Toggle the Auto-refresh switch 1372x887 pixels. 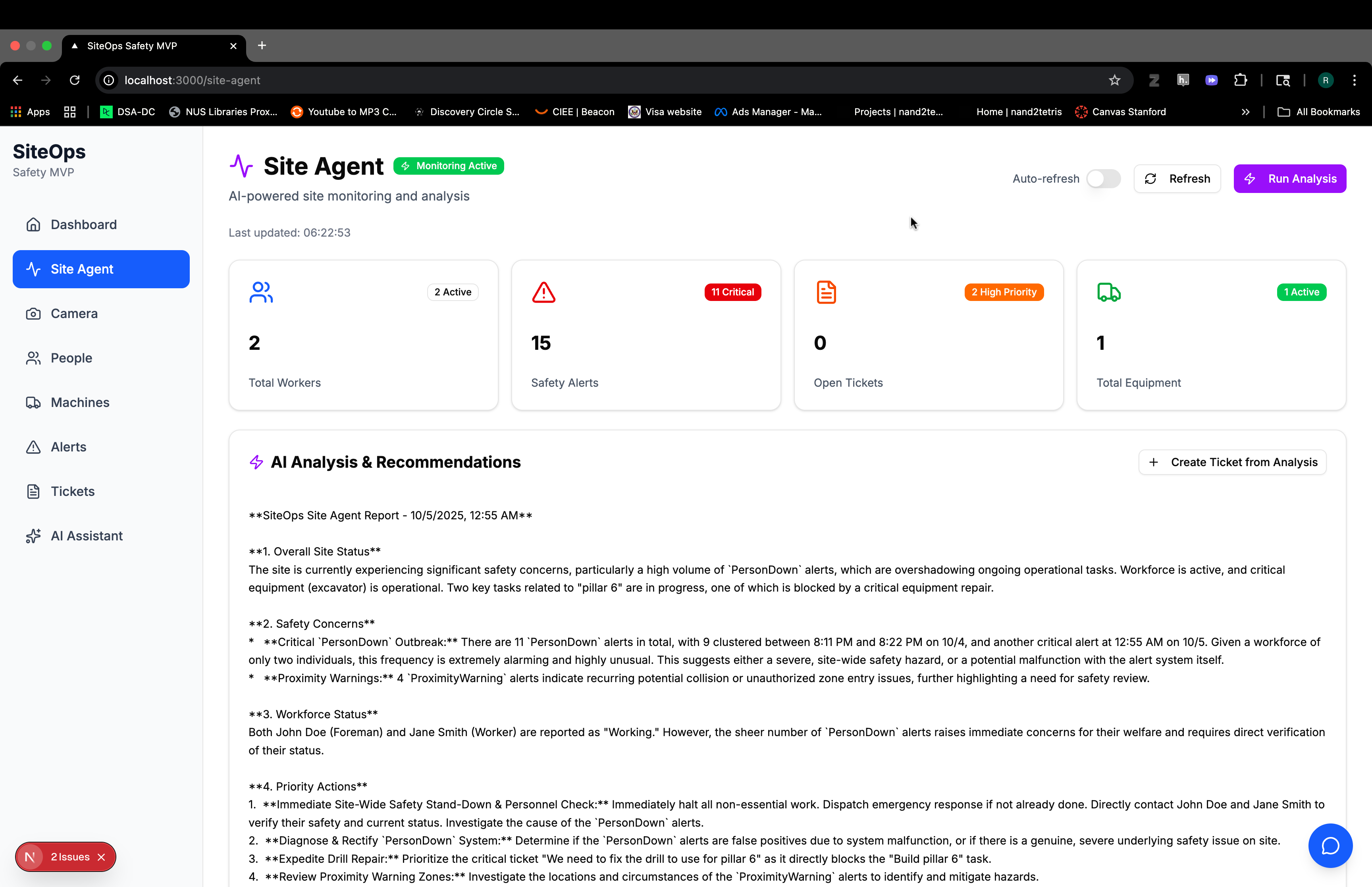[x=1103, y=179]
